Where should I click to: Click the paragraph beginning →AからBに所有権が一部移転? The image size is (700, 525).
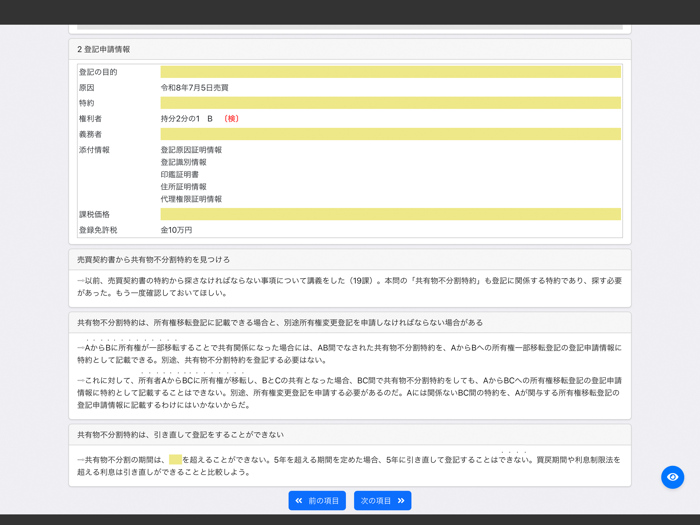[350, 354]
